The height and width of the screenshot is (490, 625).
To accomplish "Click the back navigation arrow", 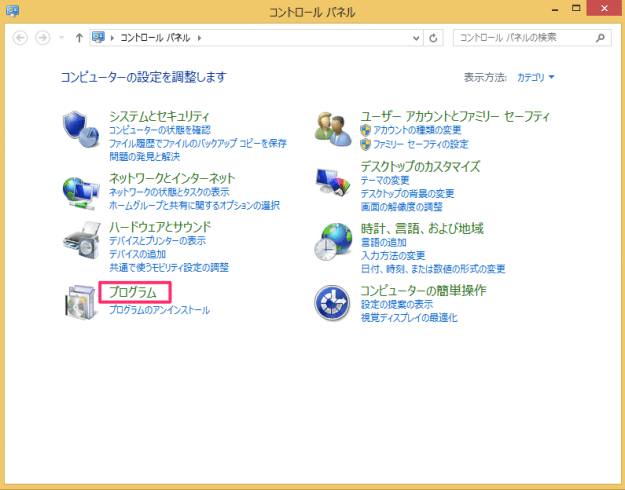I will 20,38.
